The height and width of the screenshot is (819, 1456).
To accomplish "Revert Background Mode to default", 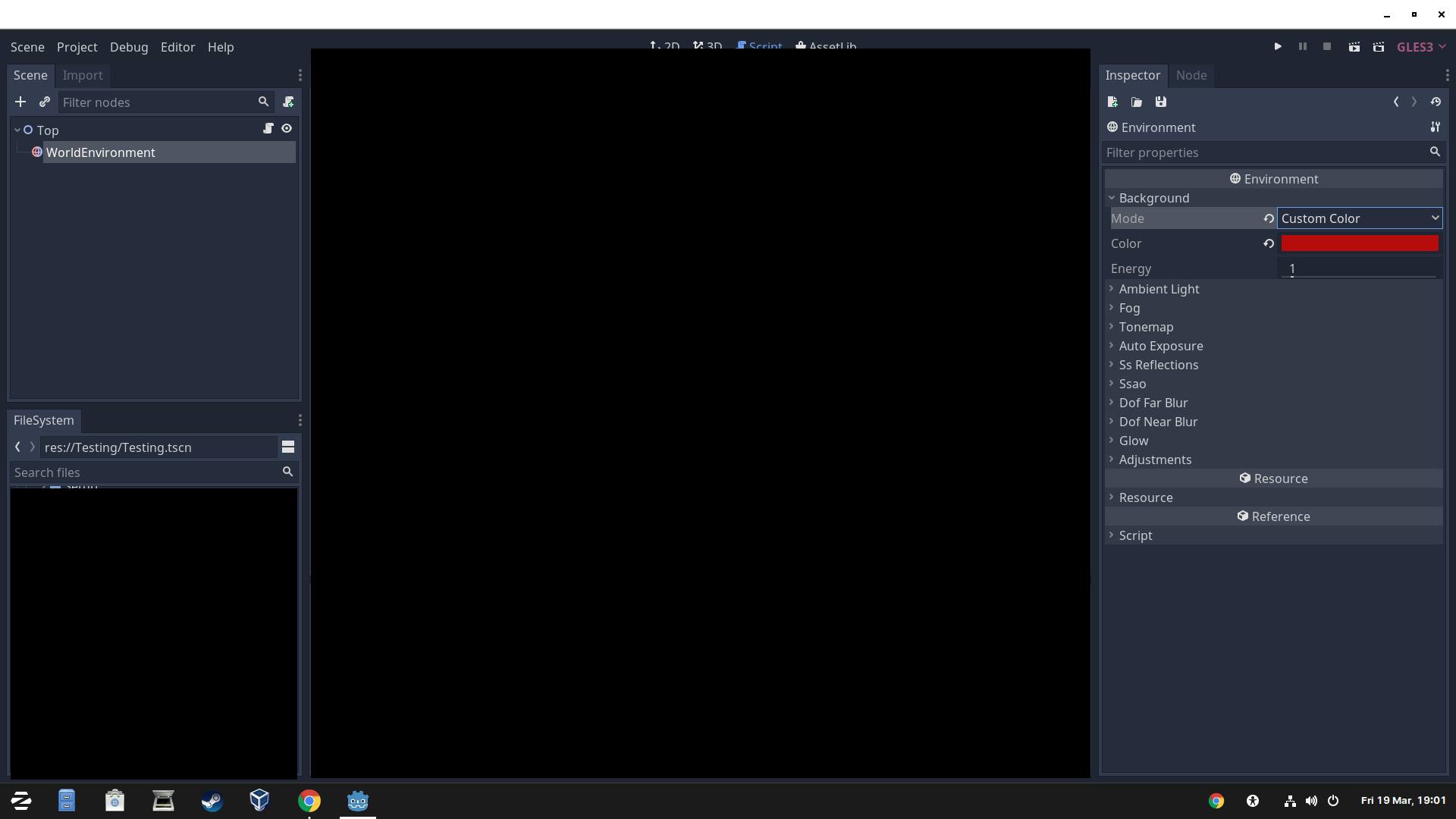I will [x=1268, y=218].
